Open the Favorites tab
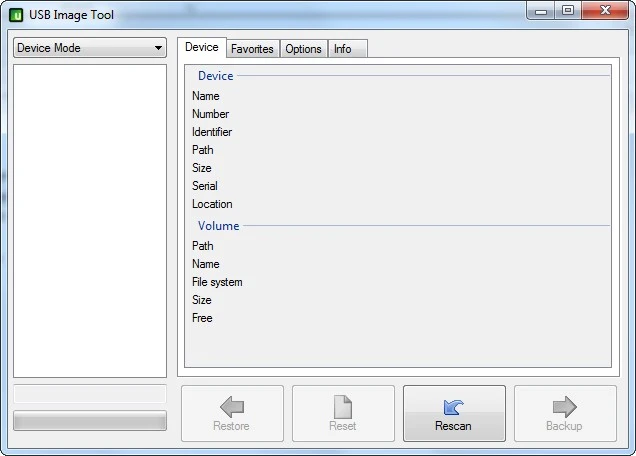This screenshot has height=456, width=636. click(252, 49)
